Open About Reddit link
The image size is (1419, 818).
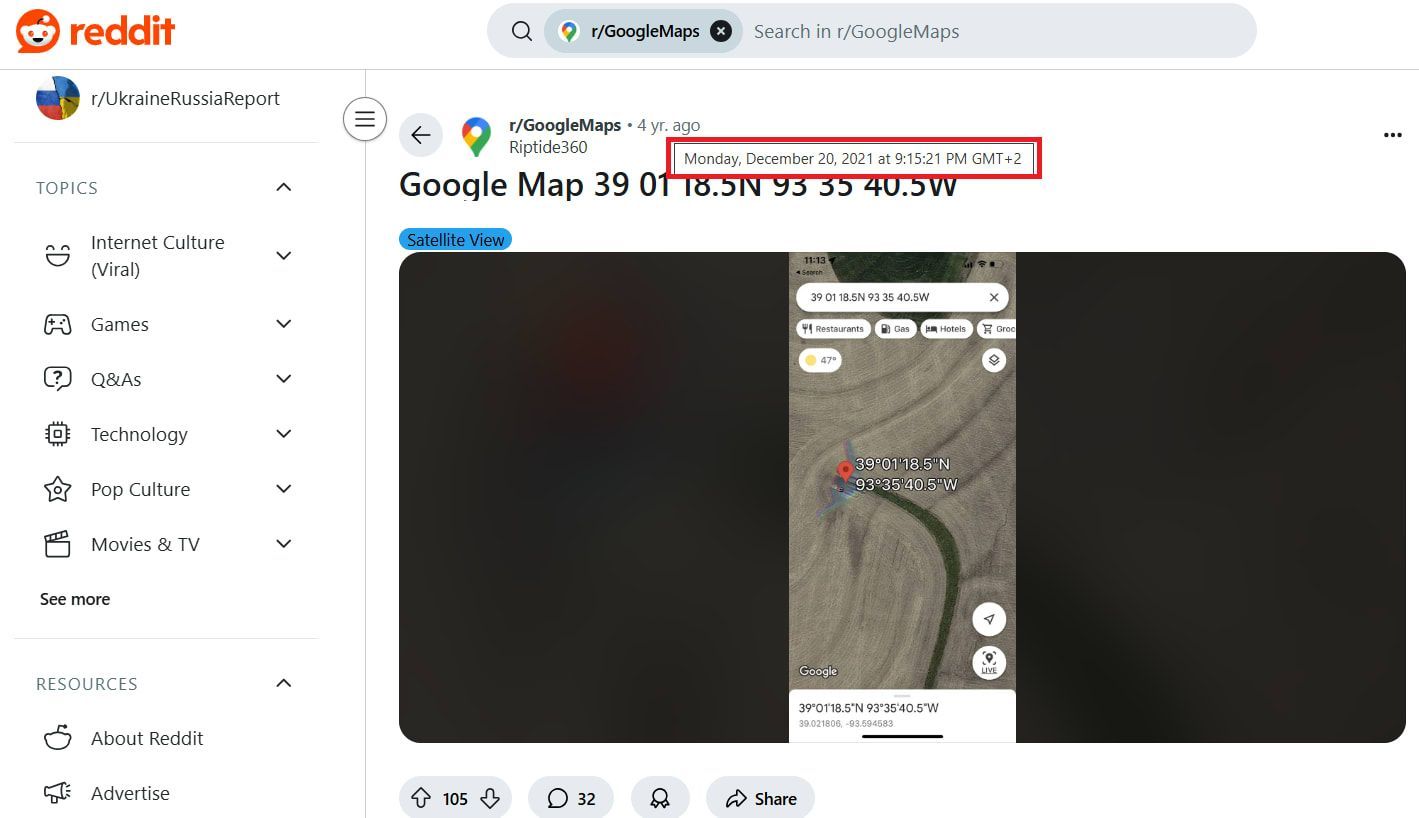147,738
